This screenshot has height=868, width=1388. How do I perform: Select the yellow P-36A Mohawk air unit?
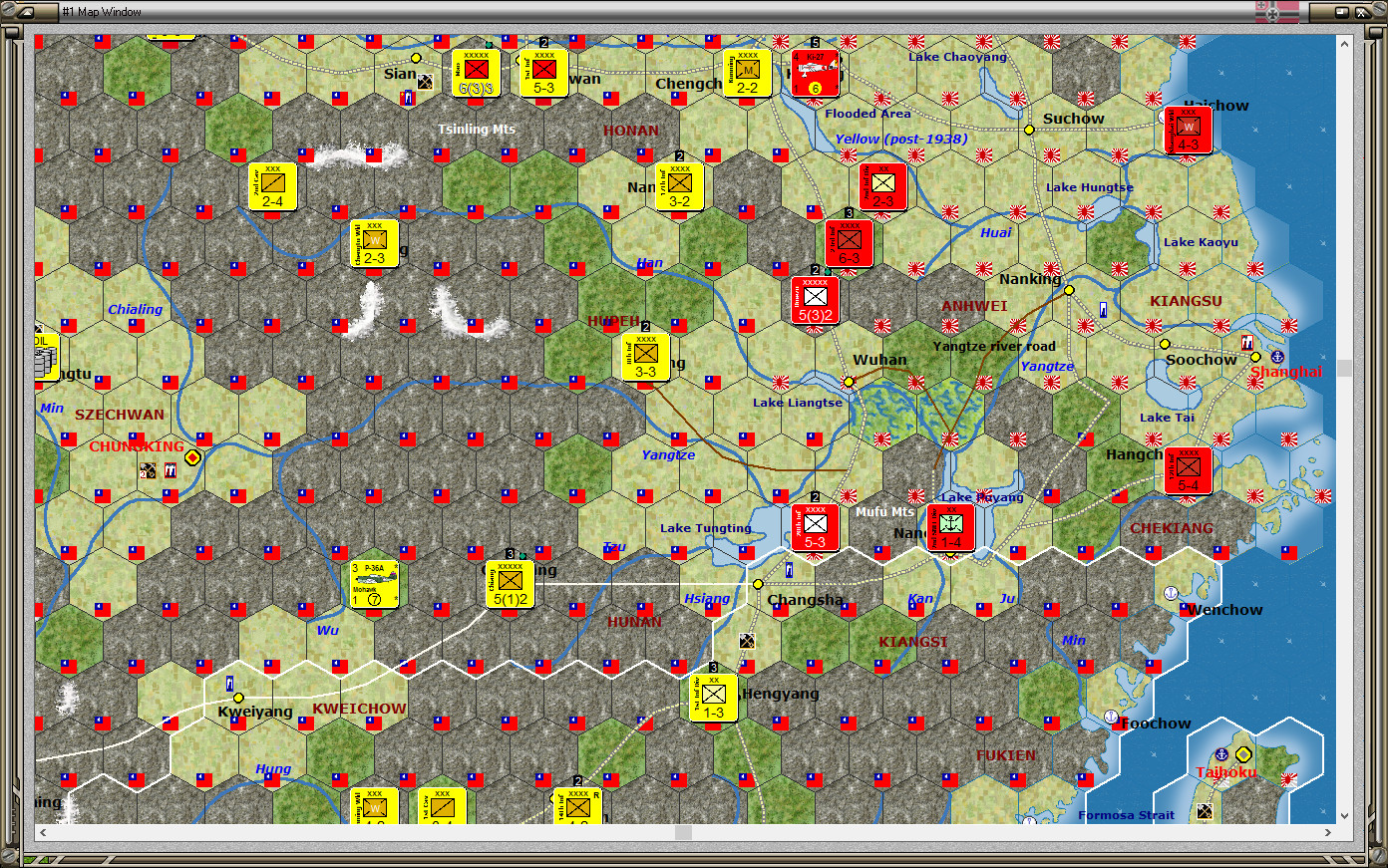click(x=374, y=584)
